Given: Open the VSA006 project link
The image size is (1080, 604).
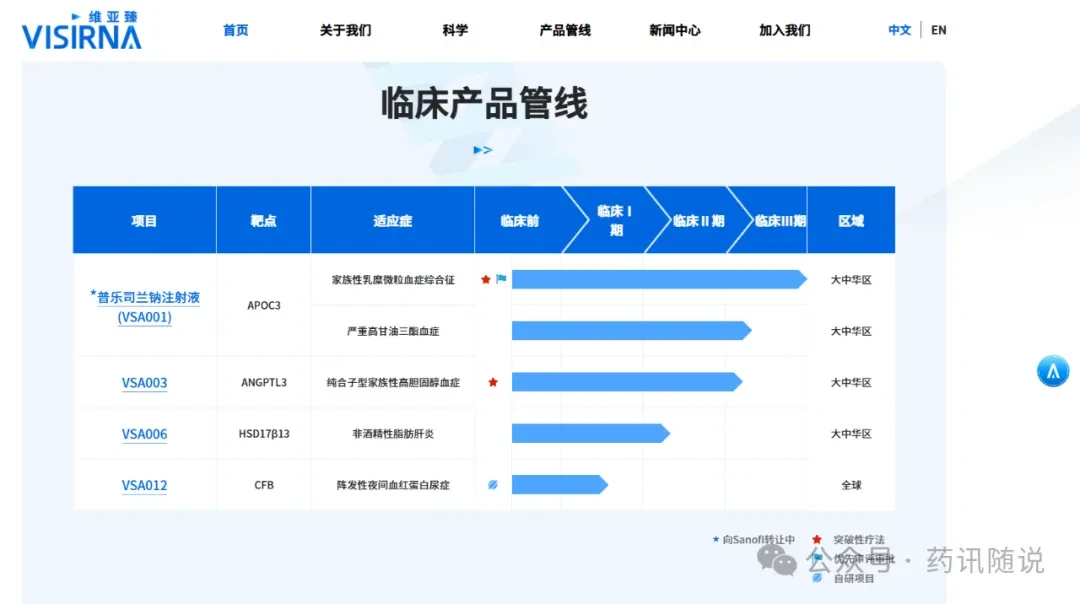Looking at the screenshot, I should click(145, 434).
